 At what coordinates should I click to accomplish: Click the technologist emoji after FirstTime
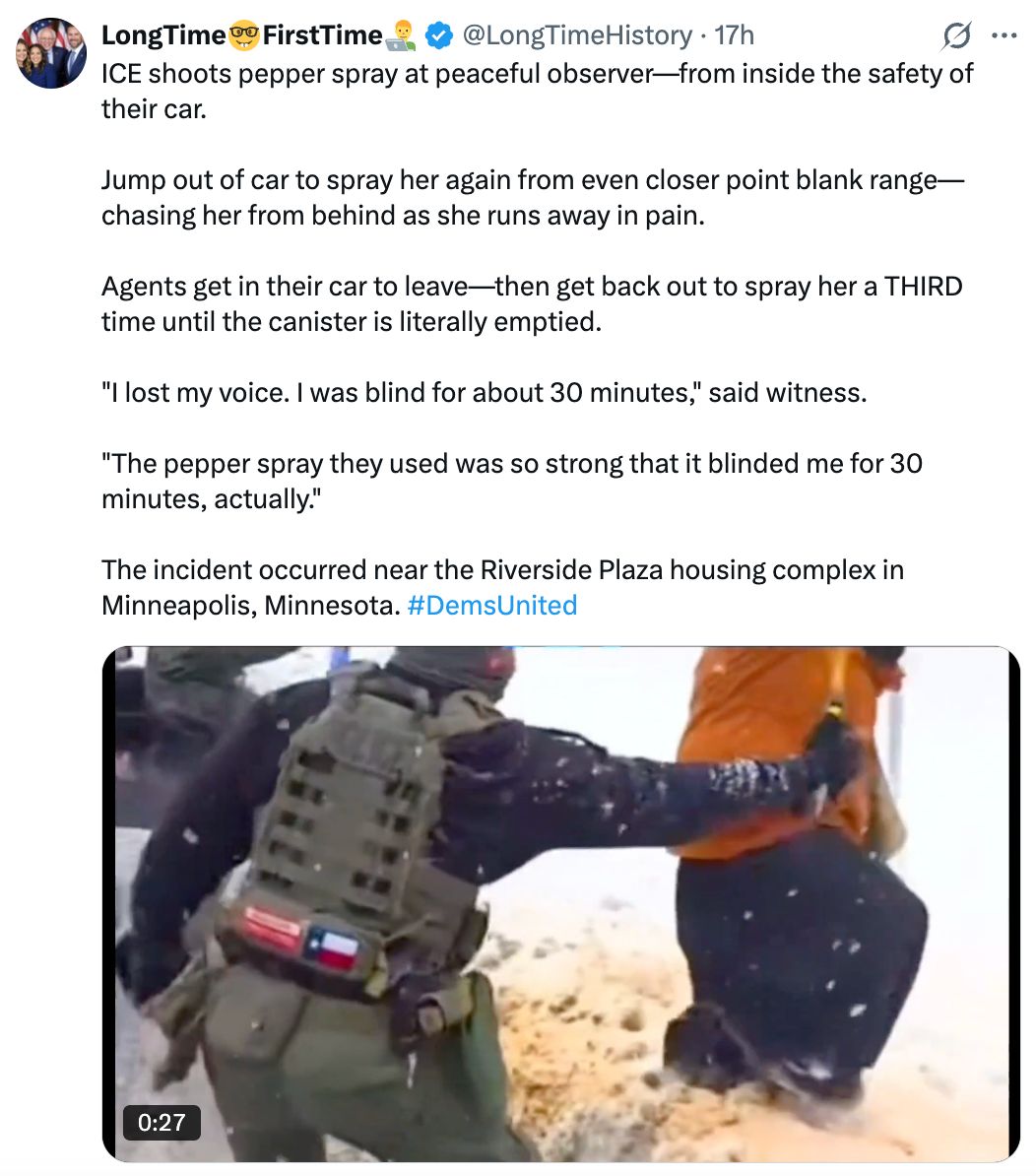pyautogui.click(x=402, y=35)
